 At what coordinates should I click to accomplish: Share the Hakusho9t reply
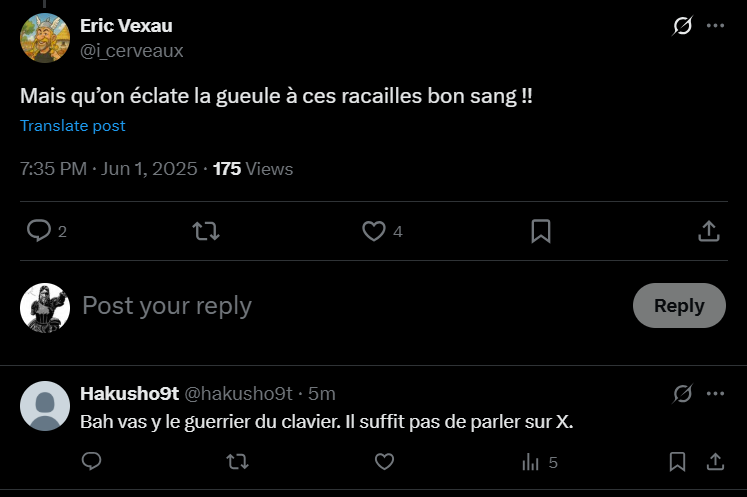click(715, 462)
